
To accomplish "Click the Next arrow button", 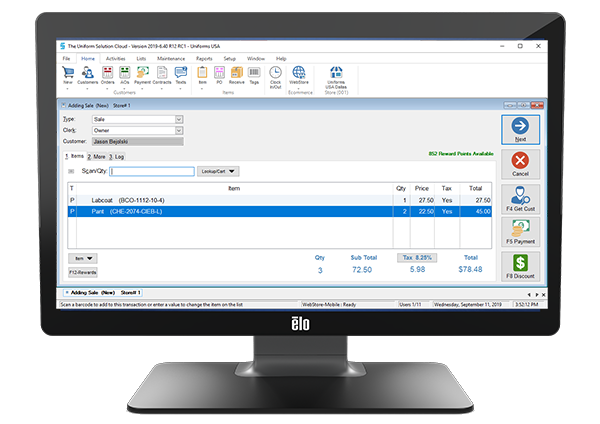I will (520, 130).
